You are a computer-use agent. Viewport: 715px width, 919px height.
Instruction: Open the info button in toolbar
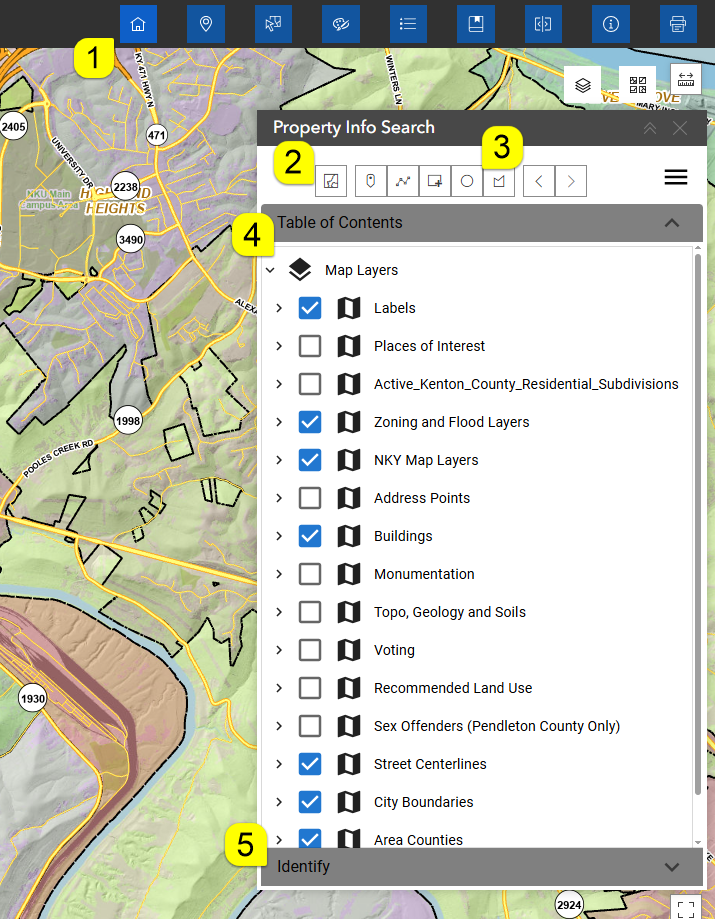pyautogui.click(x=610, y=24)
